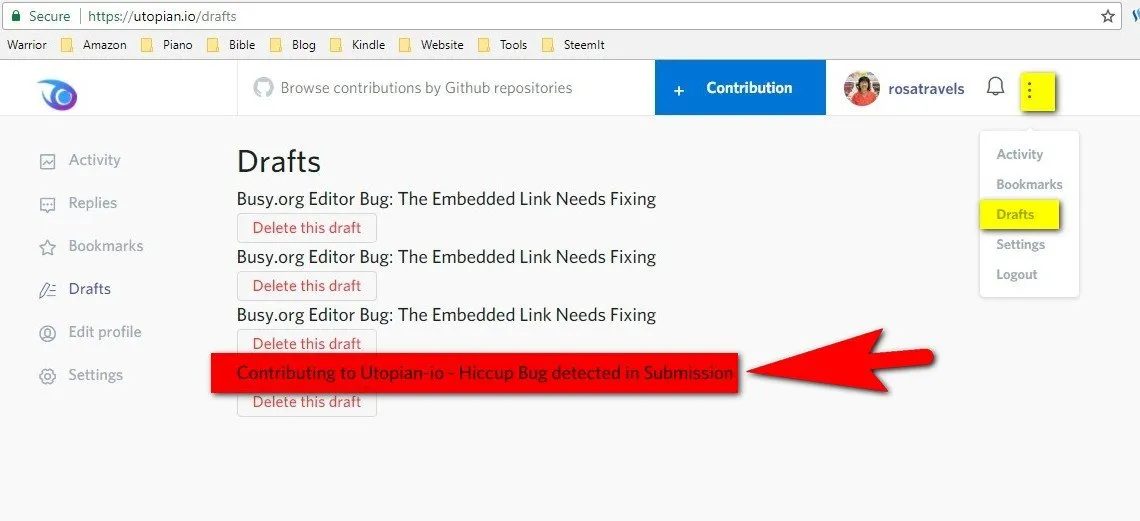The width and height of the screenshot is (1140, 521).
Task: Open the Website bookmark folder
Action: pos(431,45)
